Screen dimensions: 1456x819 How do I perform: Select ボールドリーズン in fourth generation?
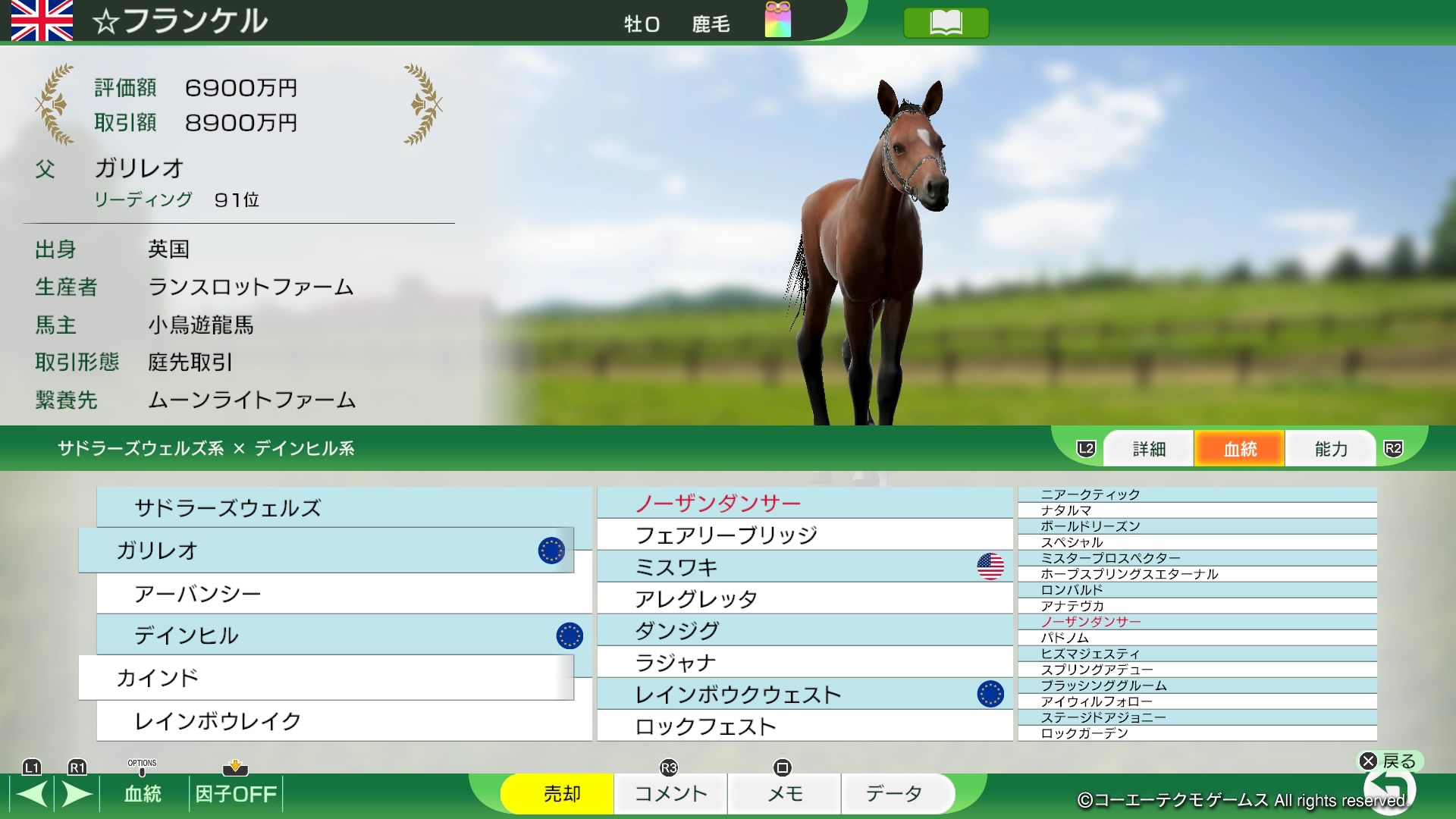pyautogui.click(x=1197, y=526)
